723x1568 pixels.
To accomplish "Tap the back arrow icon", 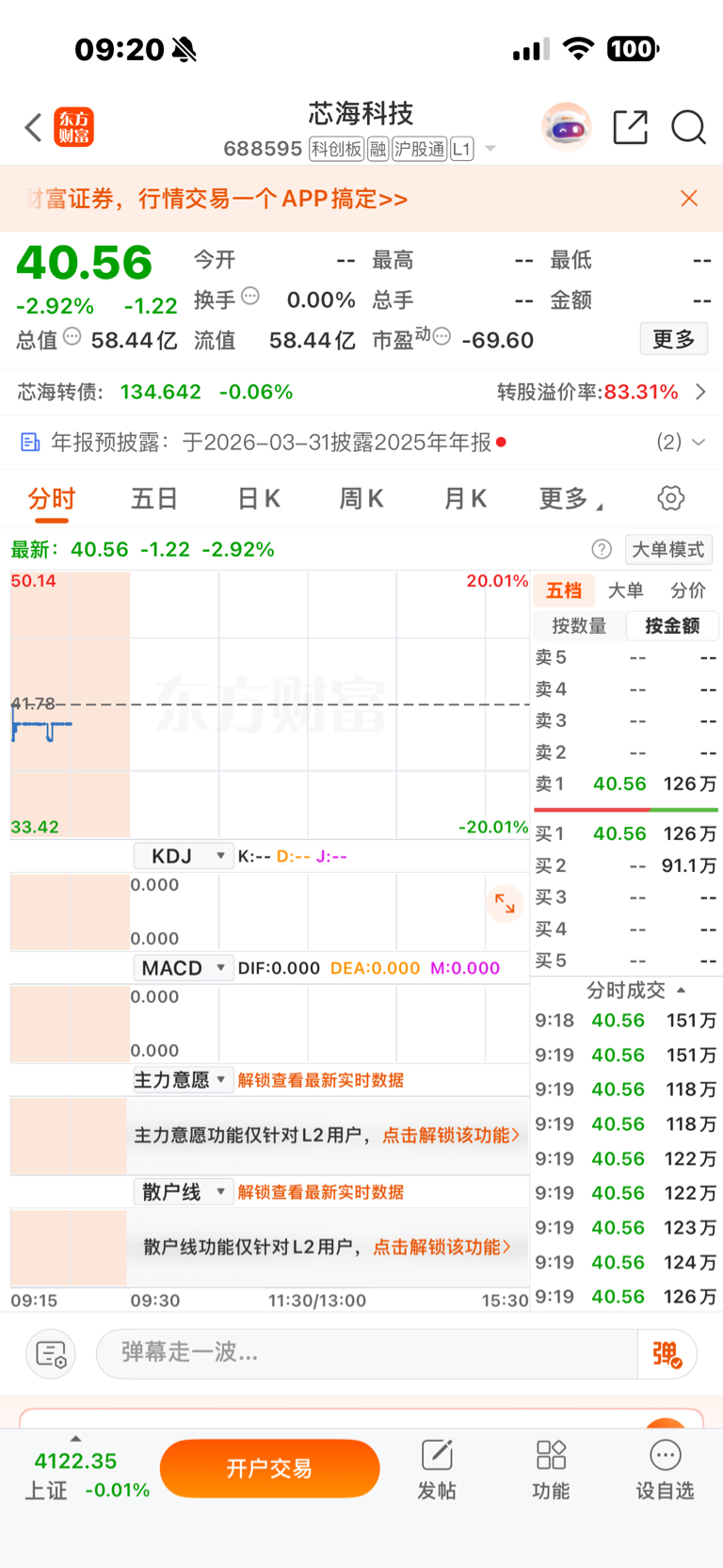I will 34,127.
